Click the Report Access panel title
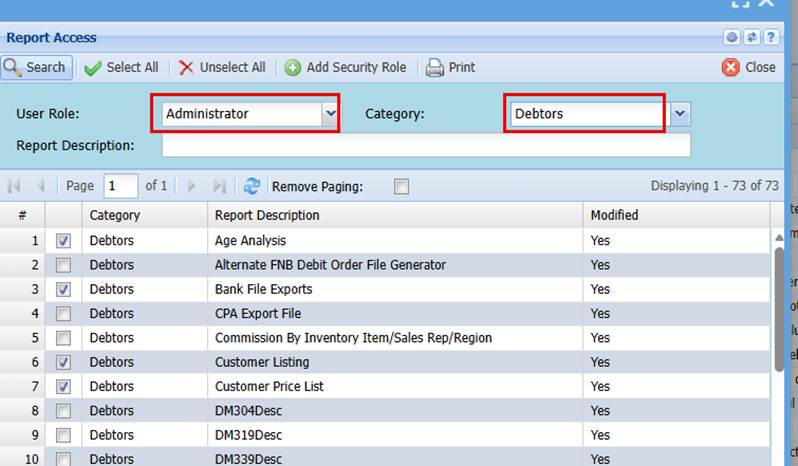This screenshot has width=798, height=466. tap(51, 38)
